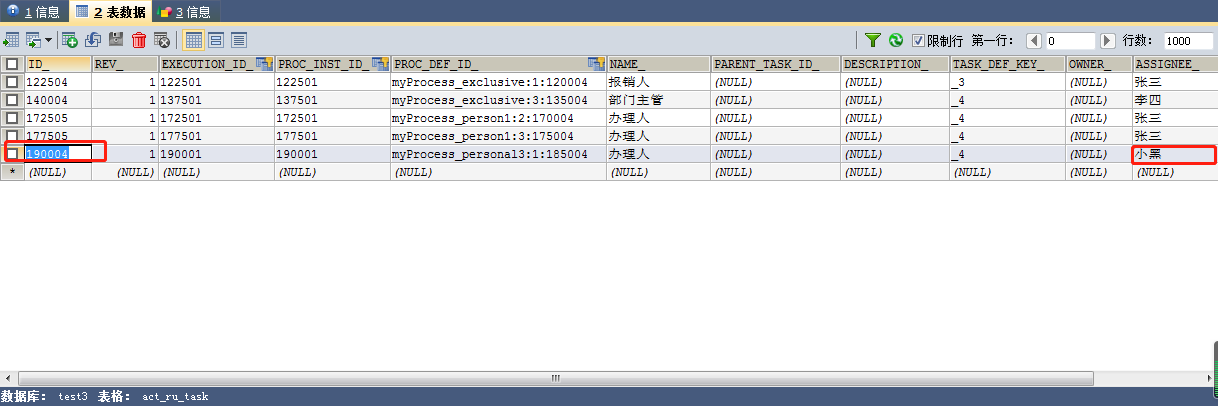Screen dimensions: 1218x406
Task: Click the right arrow of horizontal scrollbar
Action: point(1209,379)
